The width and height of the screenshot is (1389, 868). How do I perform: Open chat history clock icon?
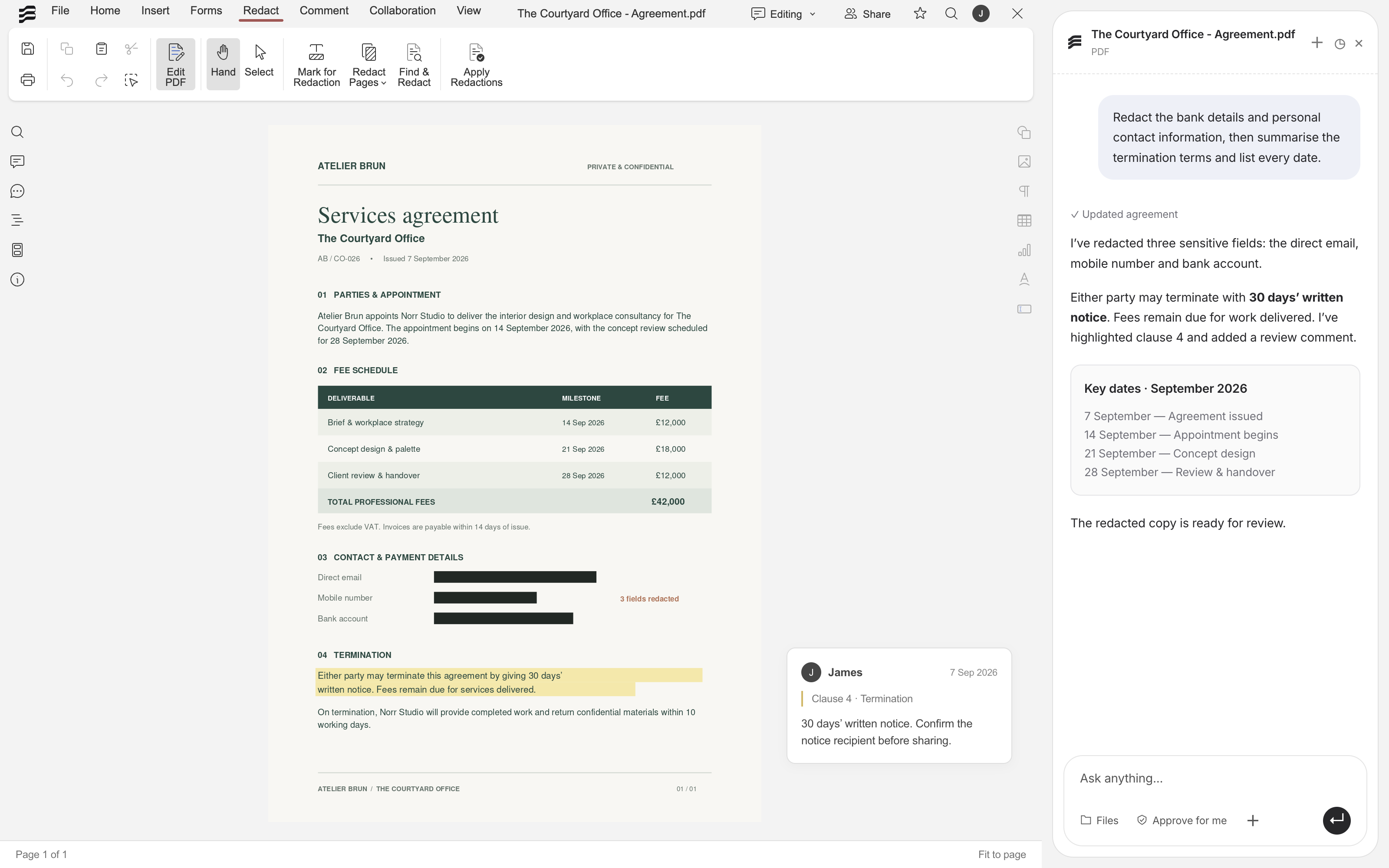[1340, 44]
